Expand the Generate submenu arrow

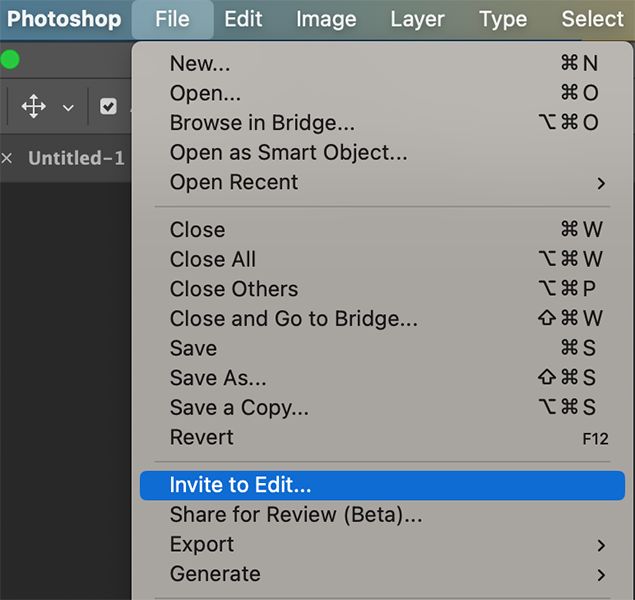tap(601, 575)
